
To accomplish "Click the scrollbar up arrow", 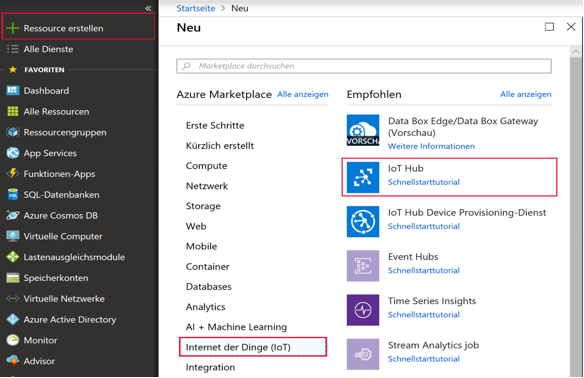I will [x=576, y=52].
